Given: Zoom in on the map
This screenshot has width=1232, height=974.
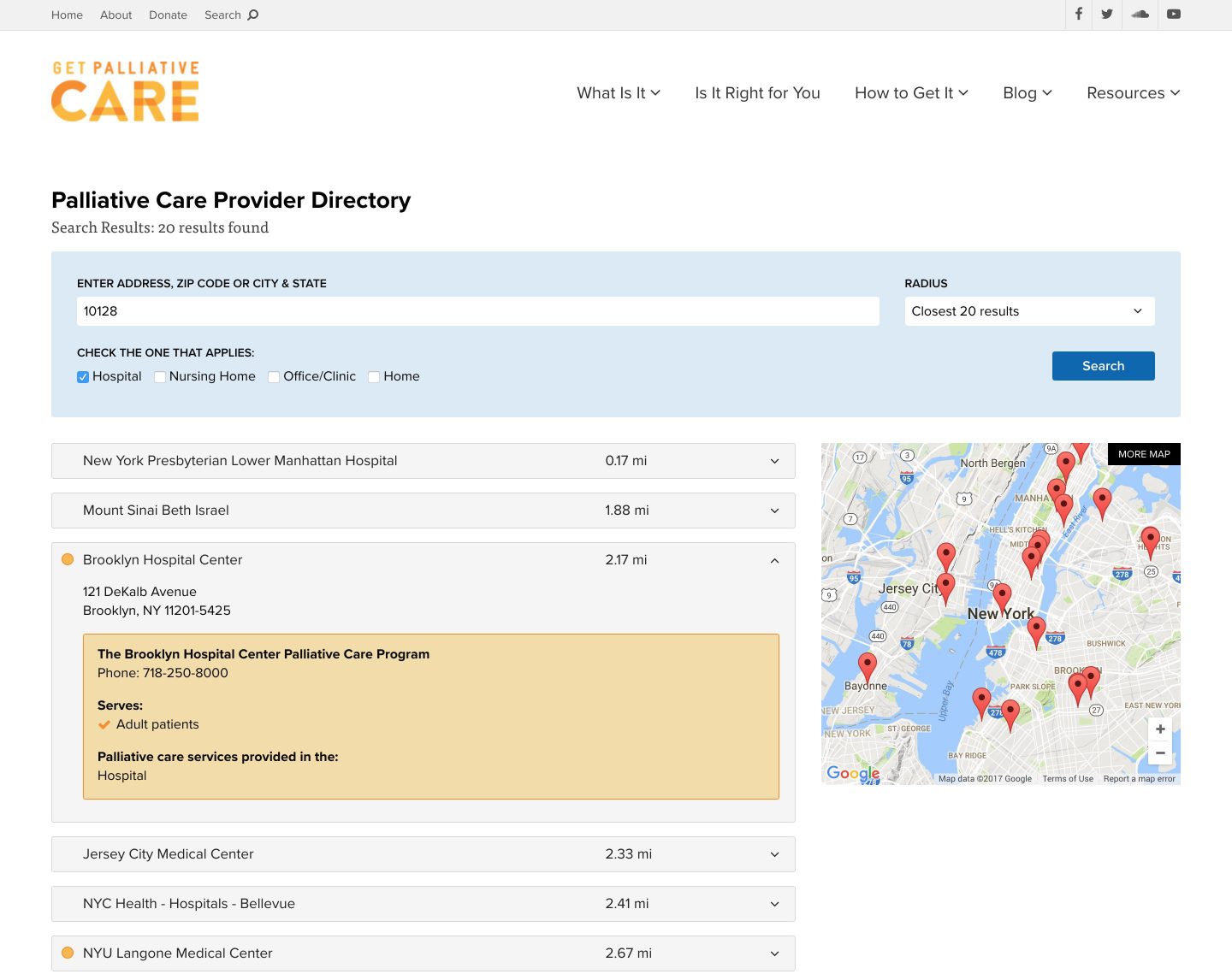Looking at the screenshot, I should [1160, 729].
